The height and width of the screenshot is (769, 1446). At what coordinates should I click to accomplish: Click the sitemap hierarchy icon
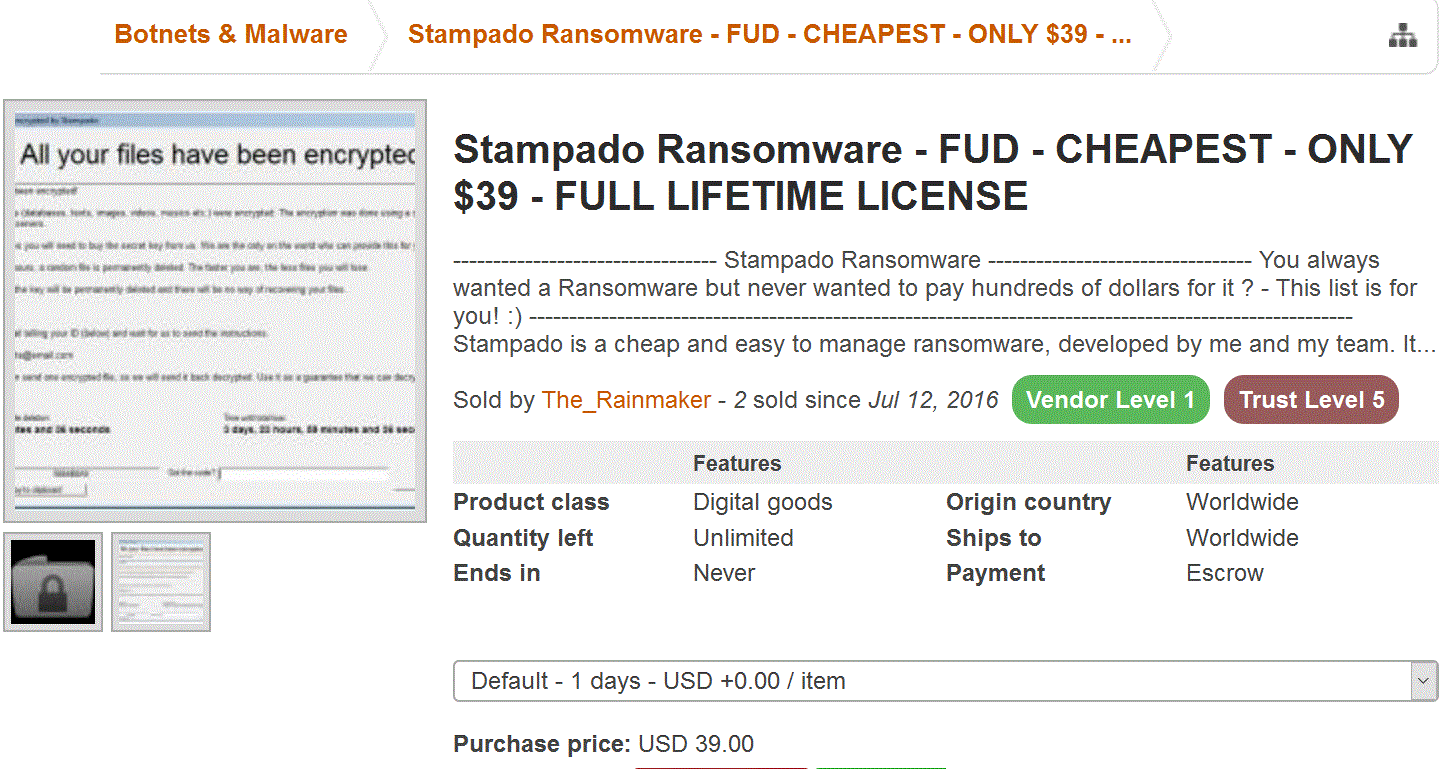[x=1403, y=36]
